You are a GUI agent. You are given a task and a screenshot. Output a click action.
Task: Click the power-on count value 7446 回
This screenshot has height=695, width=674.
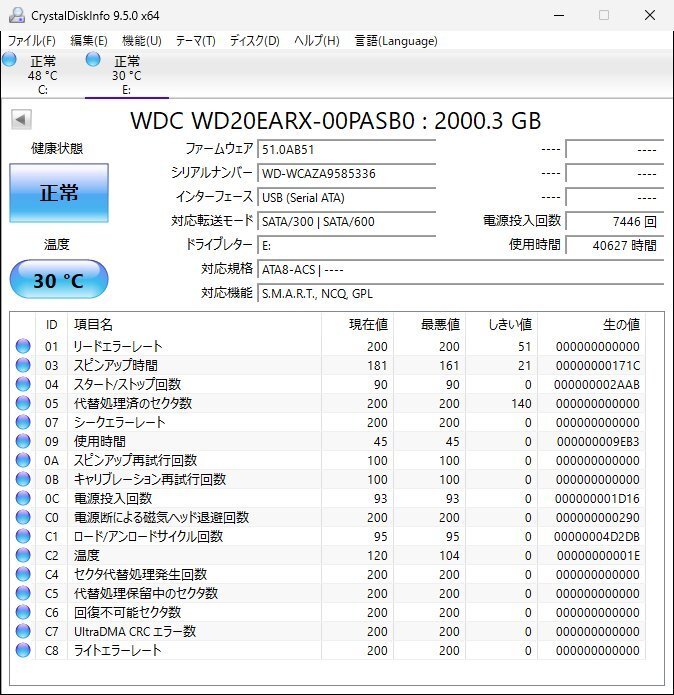pos(615,221)
